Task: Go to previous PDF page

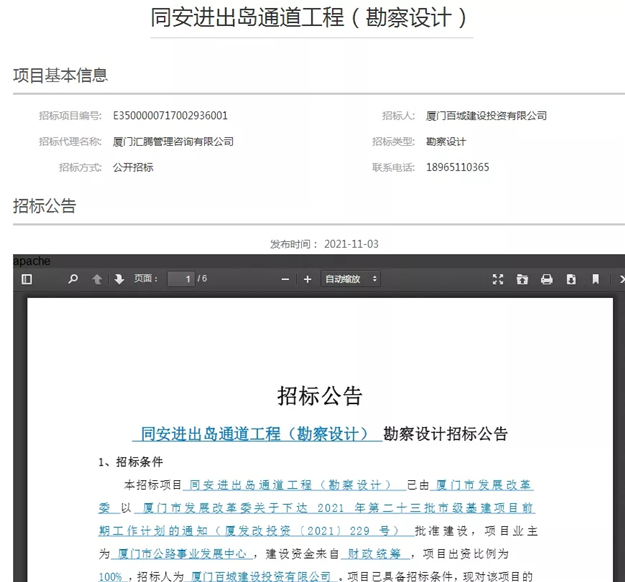Action: coord(97,279)
